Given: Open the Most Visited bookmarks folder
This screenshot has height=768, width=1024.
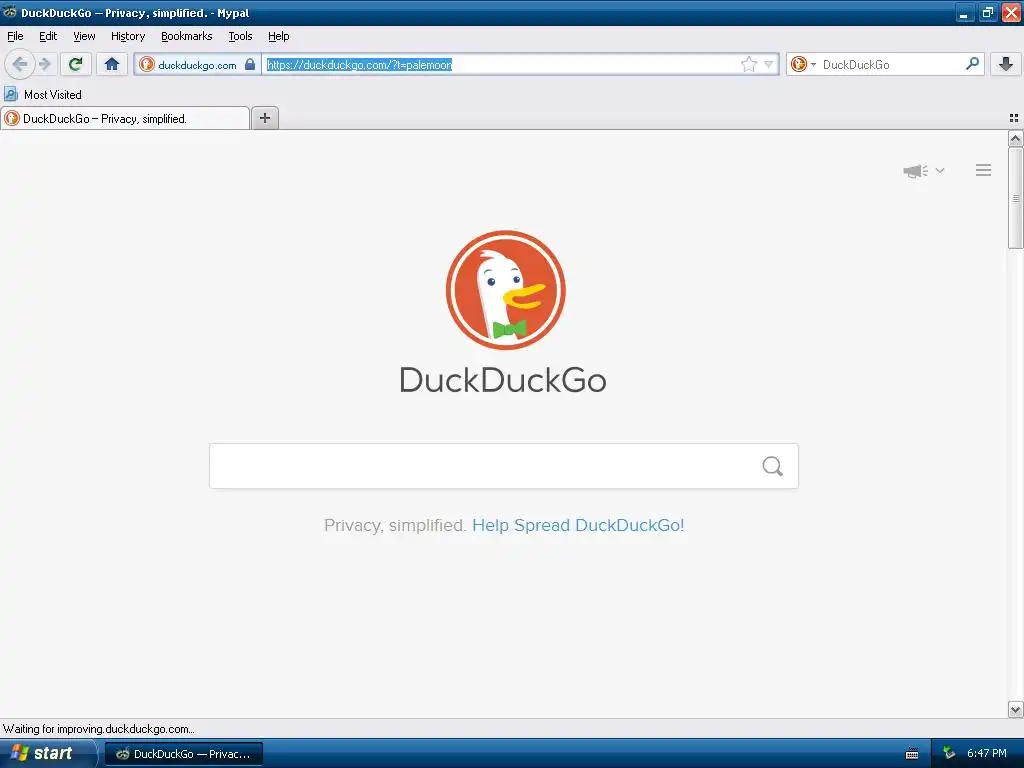Looking at the screenshot, I should (43, 95).
